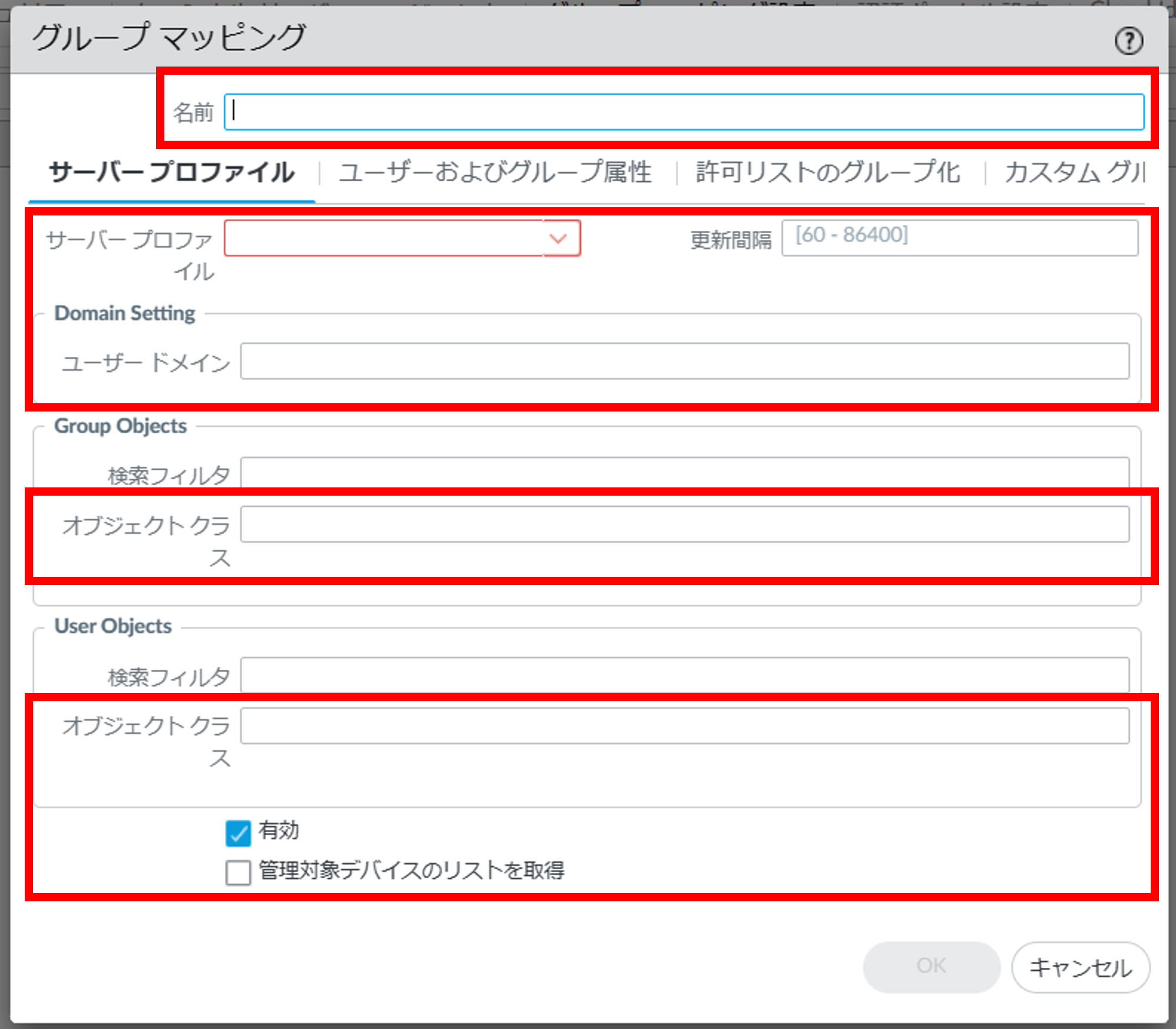Viewport: 1176px width, 1029px height.
Task: Select the Group Objects 検索フィルタ field
Action: tap(684, 473)
